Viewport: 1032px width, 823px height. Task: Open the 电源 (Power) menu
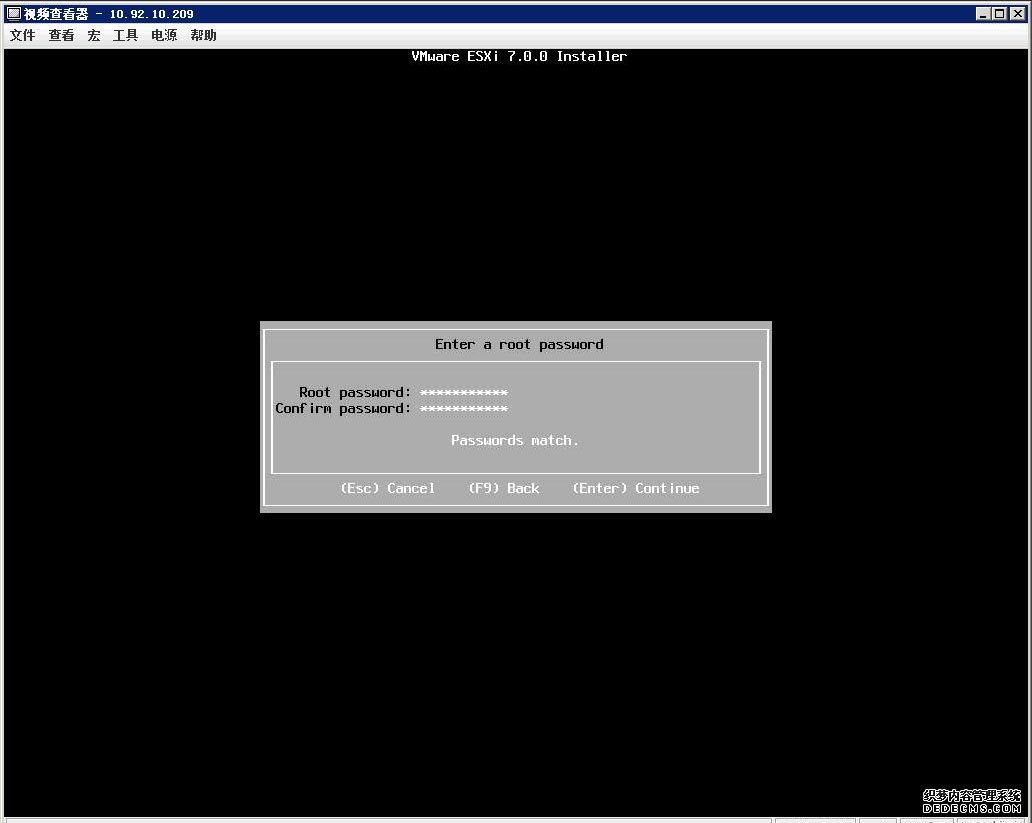tap(163, 35)
